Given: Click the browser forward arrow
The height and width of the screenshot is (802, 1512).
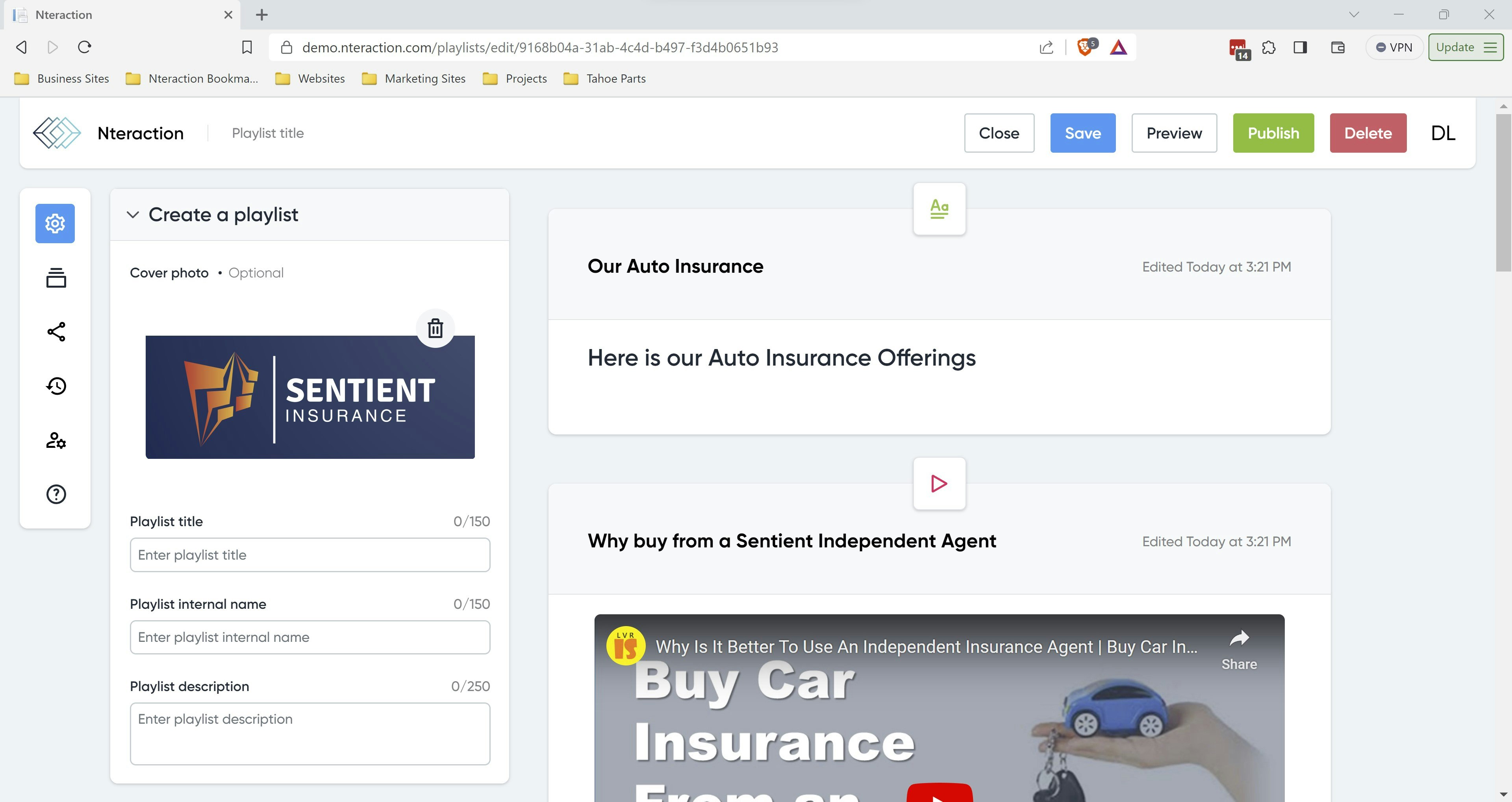Looking at the screenshot, I should [53, 47].
